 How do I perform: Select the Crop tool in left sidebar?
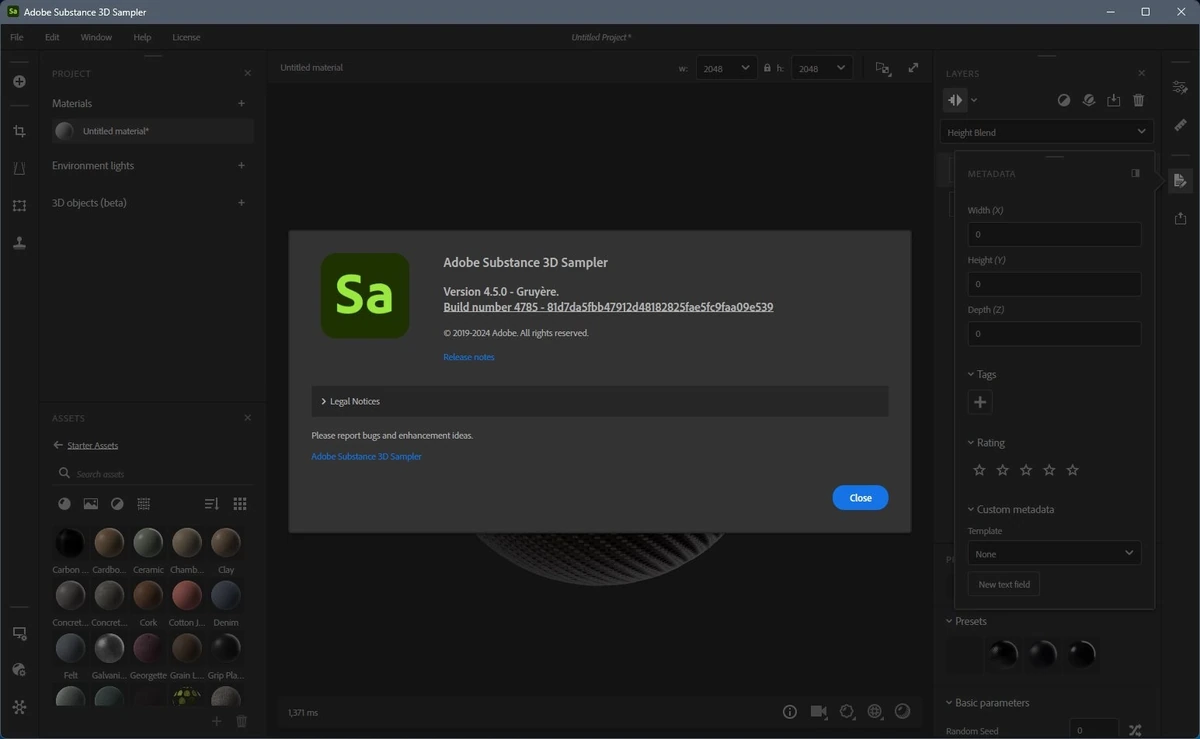click(19, 131)
